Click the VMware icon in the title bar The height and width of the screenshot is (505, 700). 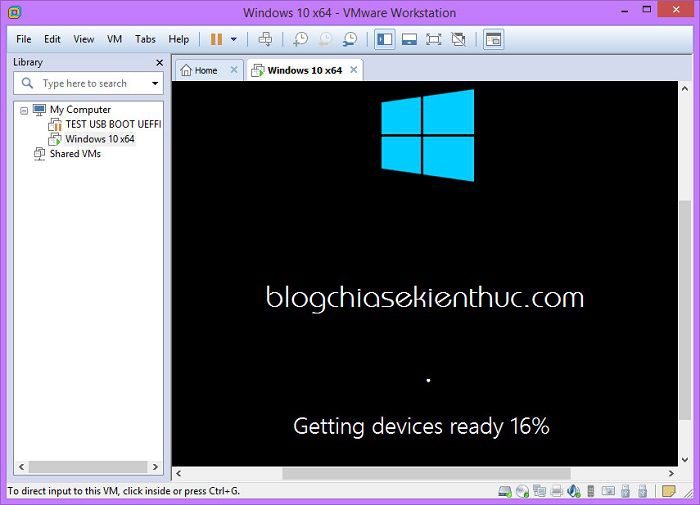pos(15,13)
